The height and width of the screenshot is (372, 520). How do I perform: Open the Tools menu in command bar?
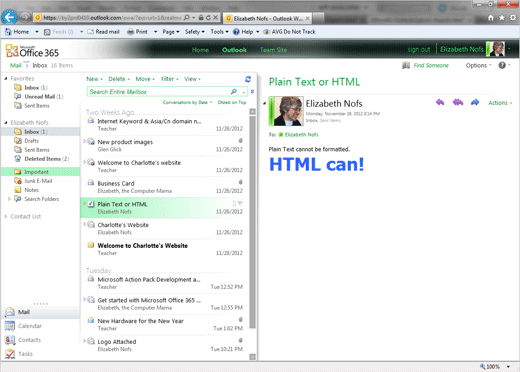pyautogui.click(x=219, y=32)
